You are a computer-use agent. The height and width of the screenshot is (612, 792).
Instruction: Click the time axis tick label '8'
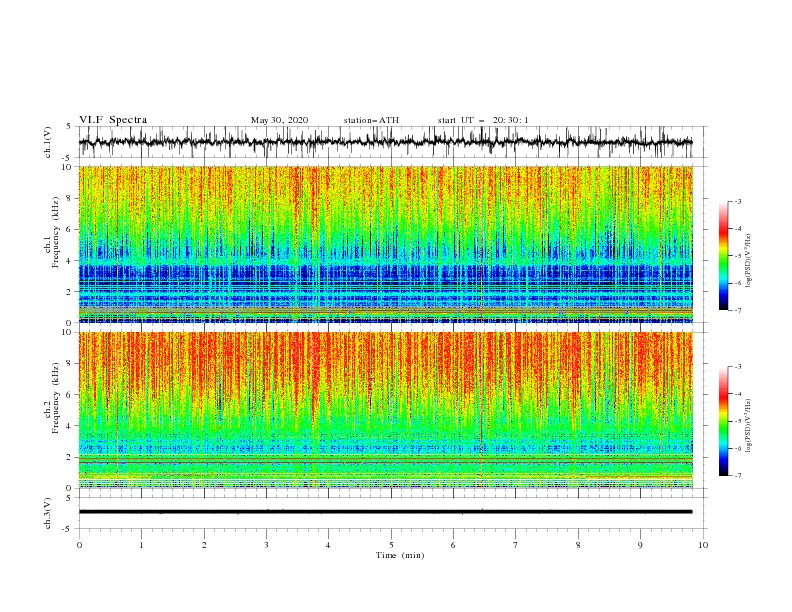click(x=578, y=545)
